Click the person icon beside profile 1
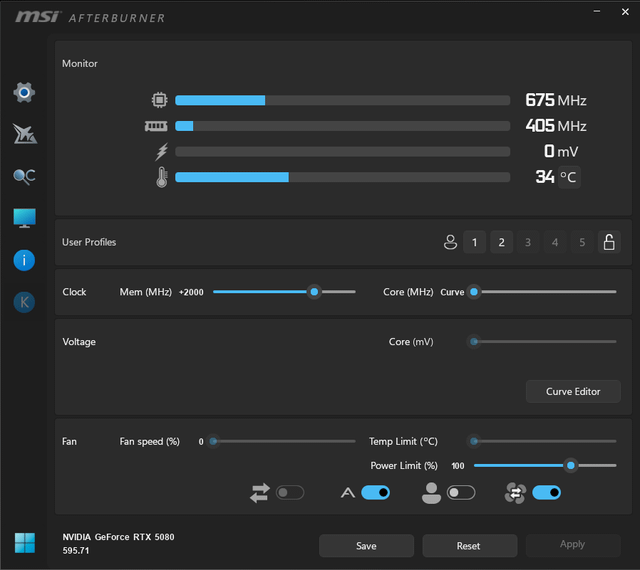640x570 pixels. [450, 242]
